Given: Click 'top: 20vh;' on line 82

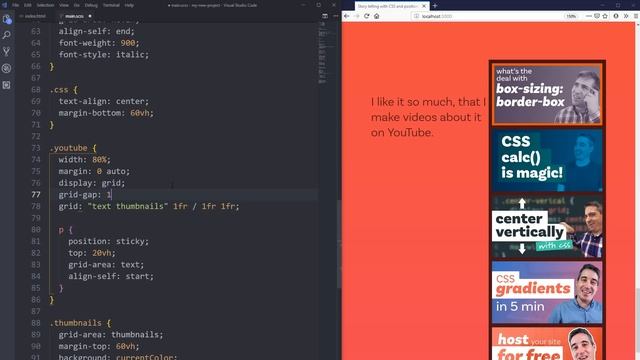Looking at the screenshot, I should point(92,253).
